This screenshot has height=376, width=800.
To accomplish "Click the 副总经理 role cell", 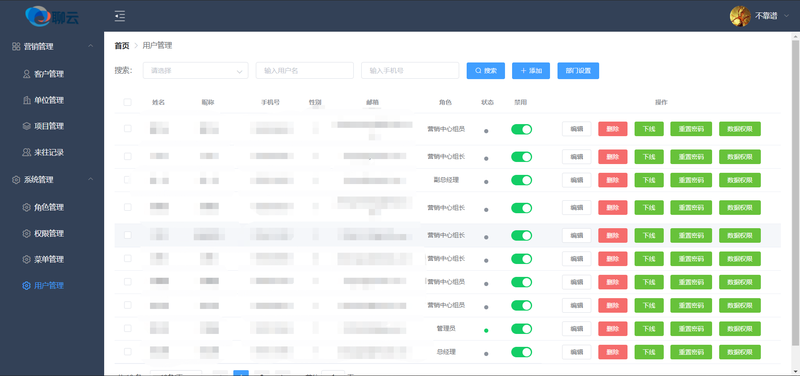I will coord(446,180).
